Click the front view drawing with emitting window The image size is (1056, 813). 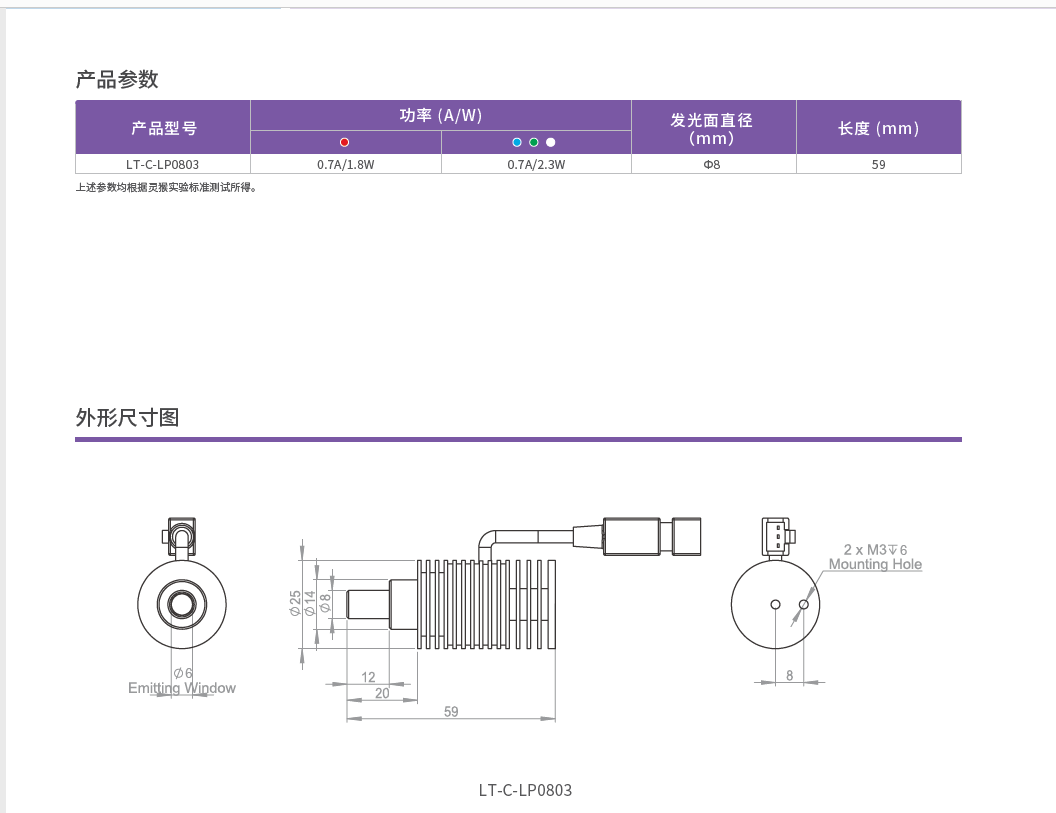click(182, 585)
